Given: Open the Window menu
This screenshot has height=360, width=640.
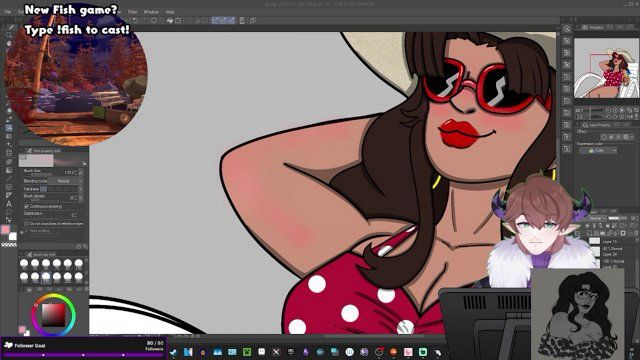Looking at the screenshot, I should [x=151, y=12].
